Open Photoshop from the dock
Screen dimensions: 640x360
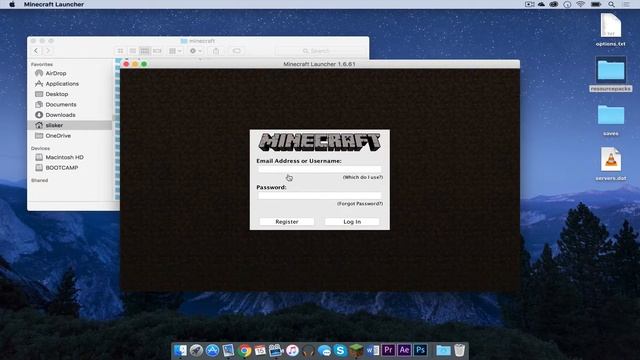point(420,350)
